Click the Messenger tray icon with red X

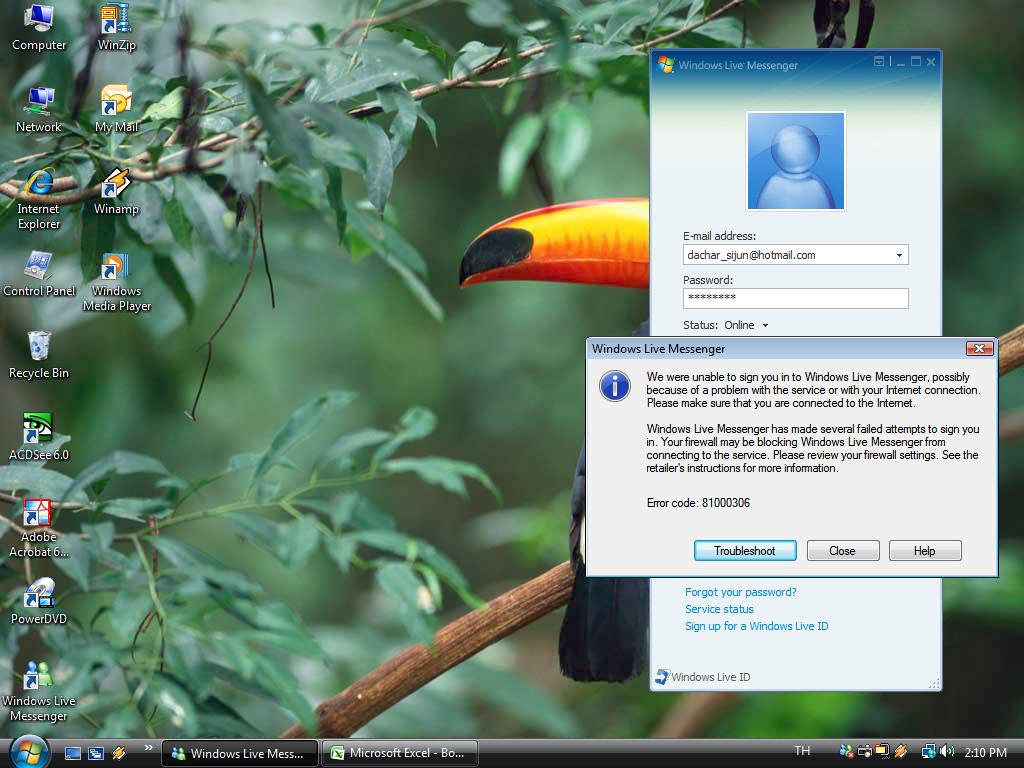tap(846, 752)
